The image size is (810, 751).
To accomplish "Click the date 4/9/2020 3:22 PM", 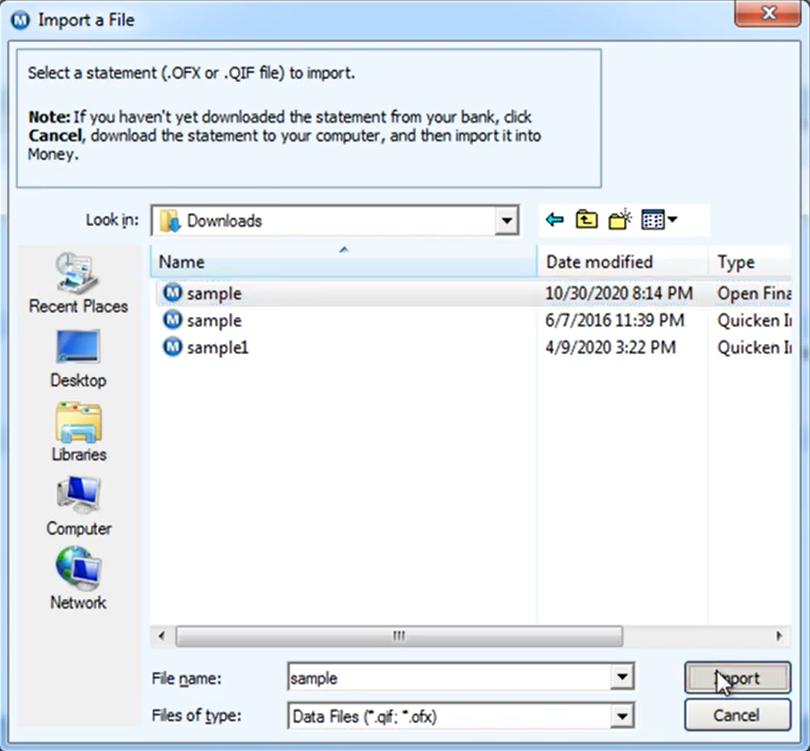I will pos(610,347).
